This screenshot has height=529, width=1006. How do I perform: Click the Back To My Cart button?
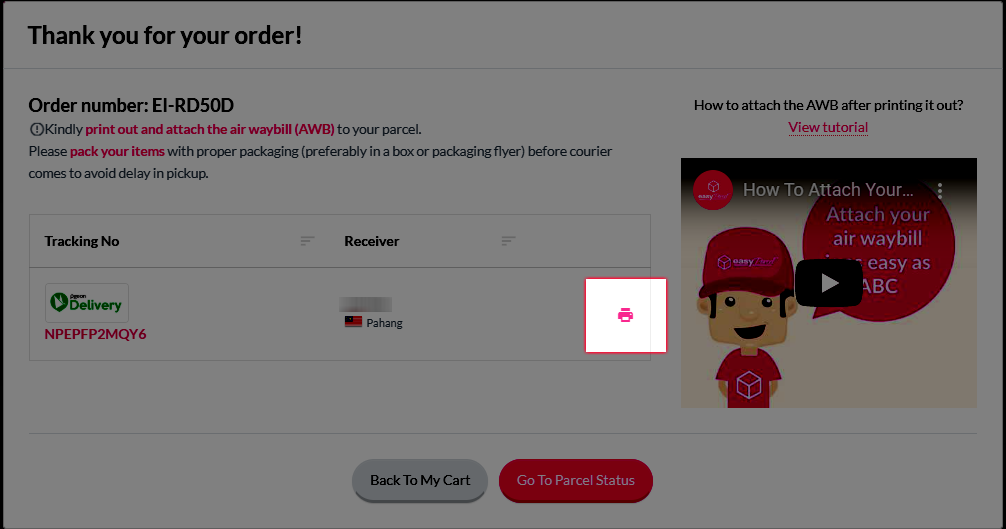(420, 480)
